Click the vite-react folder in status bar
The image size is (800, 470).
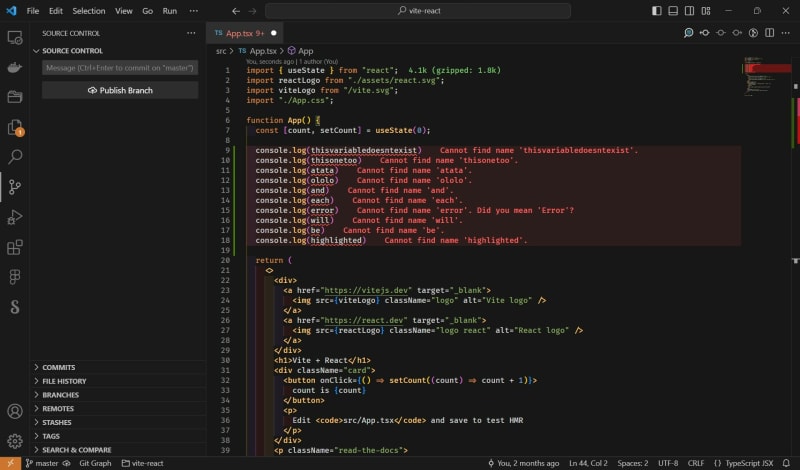click(x=143, y=463)
